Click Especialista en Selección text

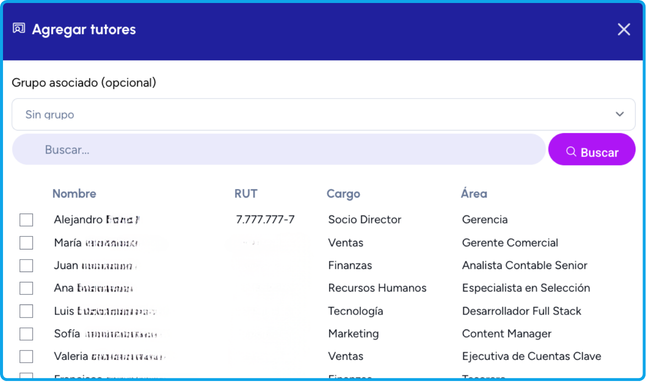tap(526, 288)
